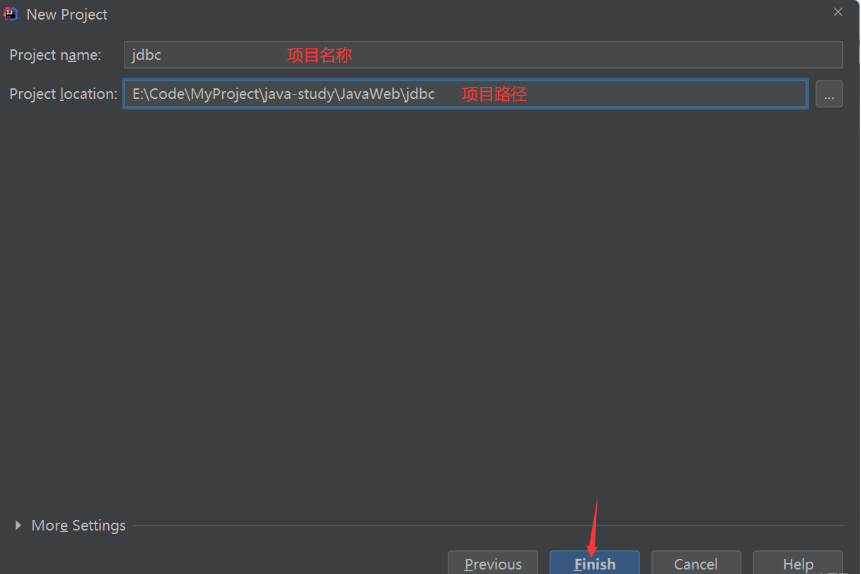Go back with the Previous button
Screen dimensions: 861x574
click(x=492, y=563)
